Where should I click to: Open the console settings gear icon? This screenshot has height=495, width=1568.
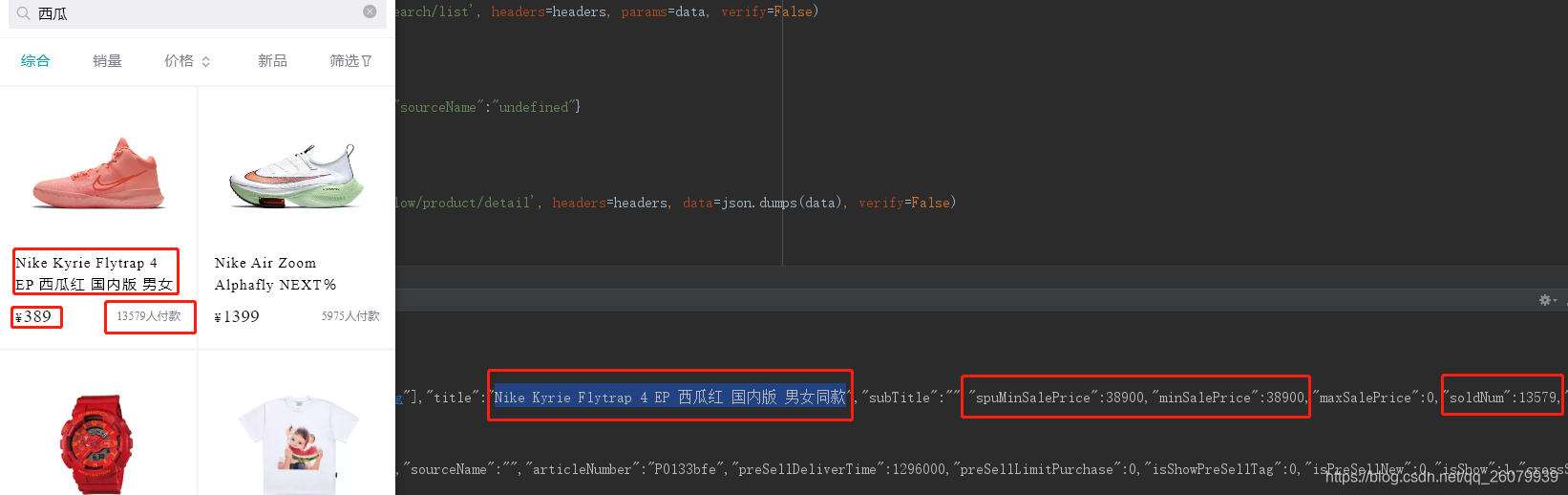[x=1545, y=300]
